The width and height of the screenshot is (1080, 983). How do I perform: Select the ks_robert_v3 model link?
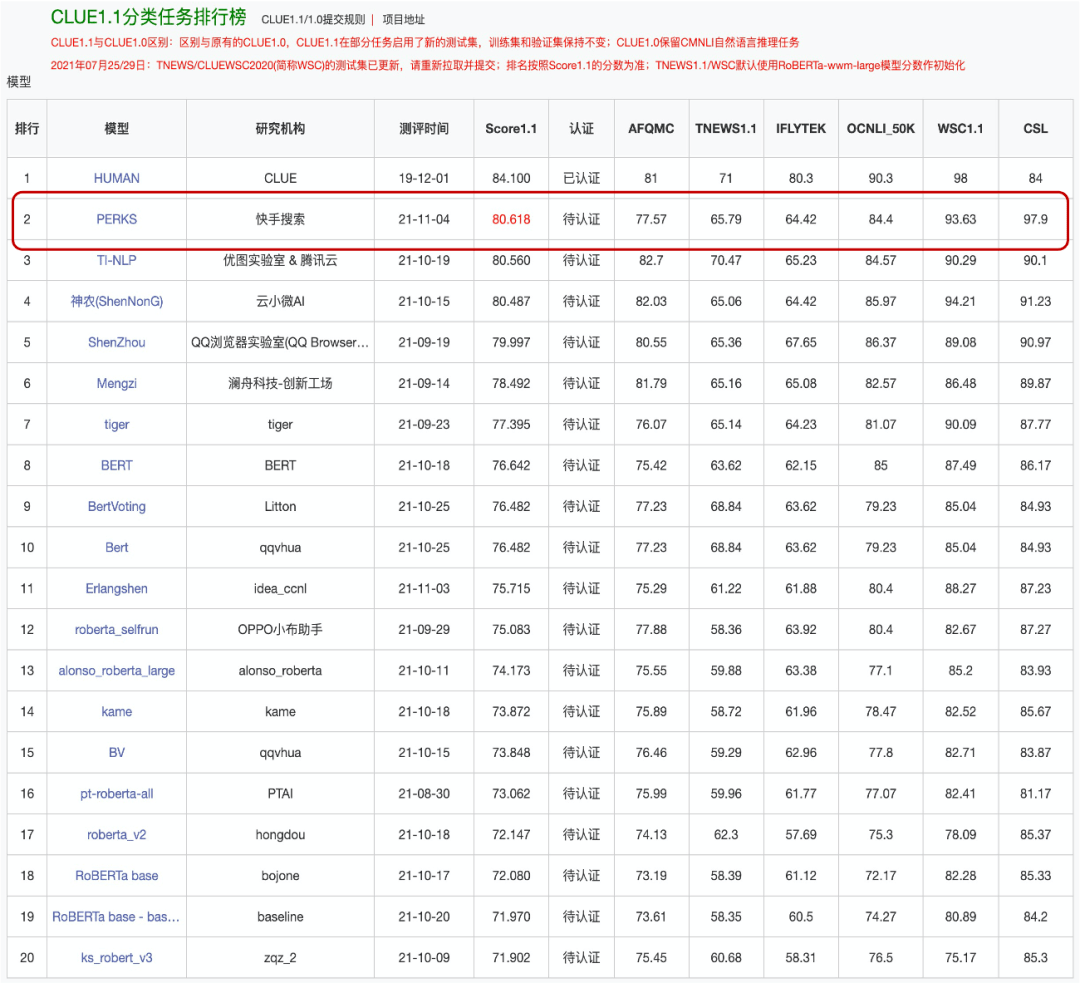click(x=117, y=958)
